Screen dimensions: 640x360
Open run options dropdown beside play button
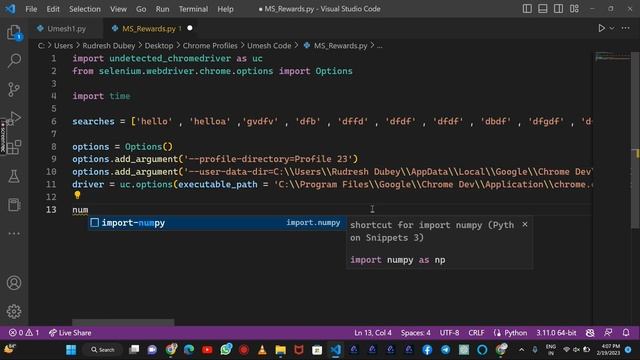pos(612,28)
